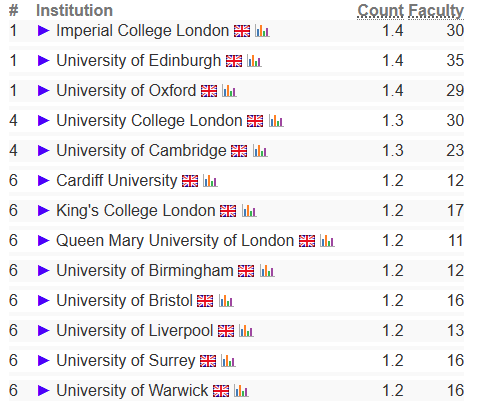The image size is (482, 401).
Task: Click the chart icon beside University of Oxford
Action: (229, 91)
